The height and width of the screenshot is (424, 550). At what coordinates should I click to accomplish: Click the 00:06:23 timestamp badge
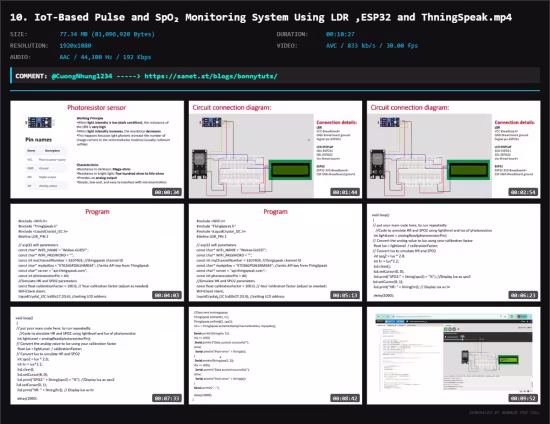pyautogui.click(x=524, y=295)
